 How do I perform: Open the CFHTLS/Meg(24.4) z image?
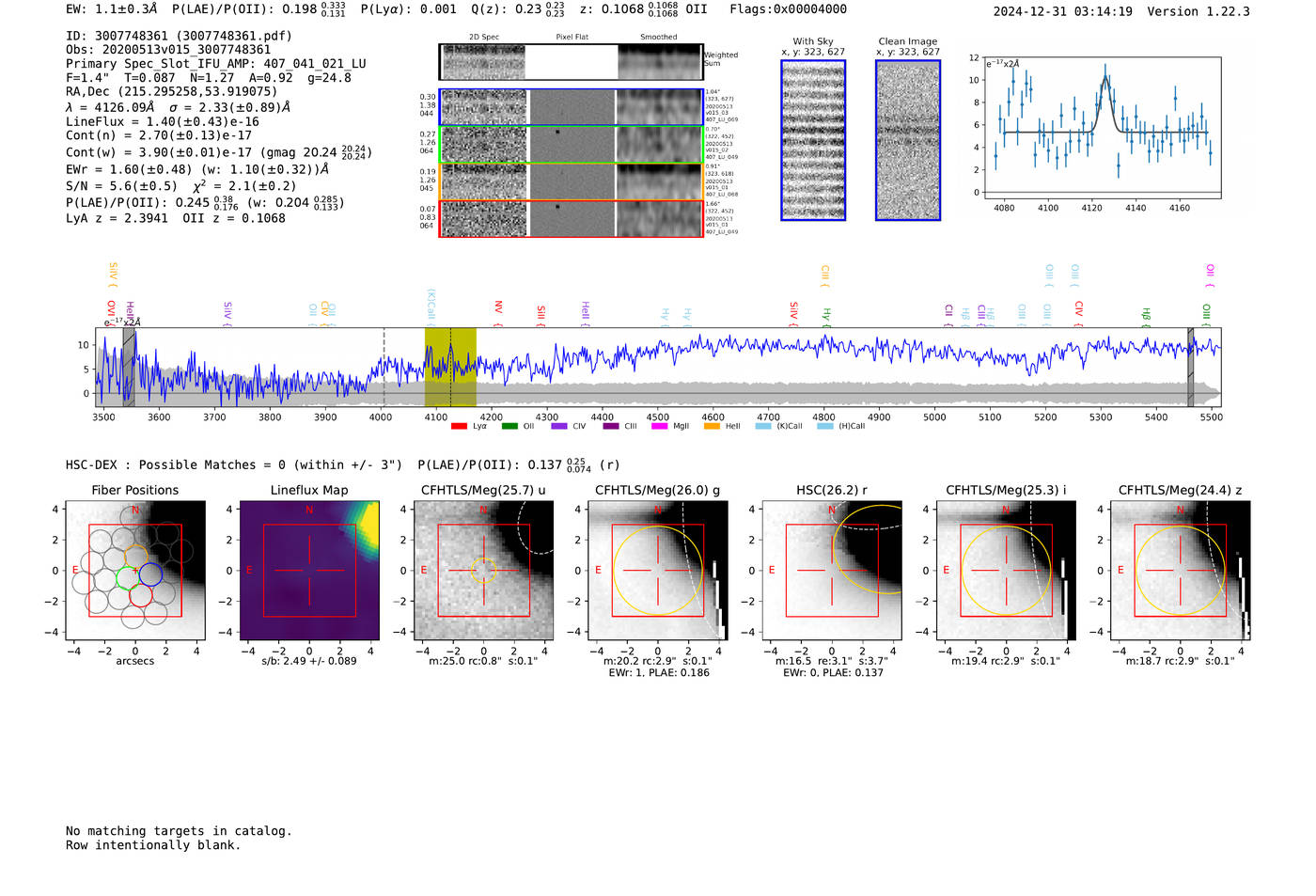pyautogui.click(x=1181, y=570)
